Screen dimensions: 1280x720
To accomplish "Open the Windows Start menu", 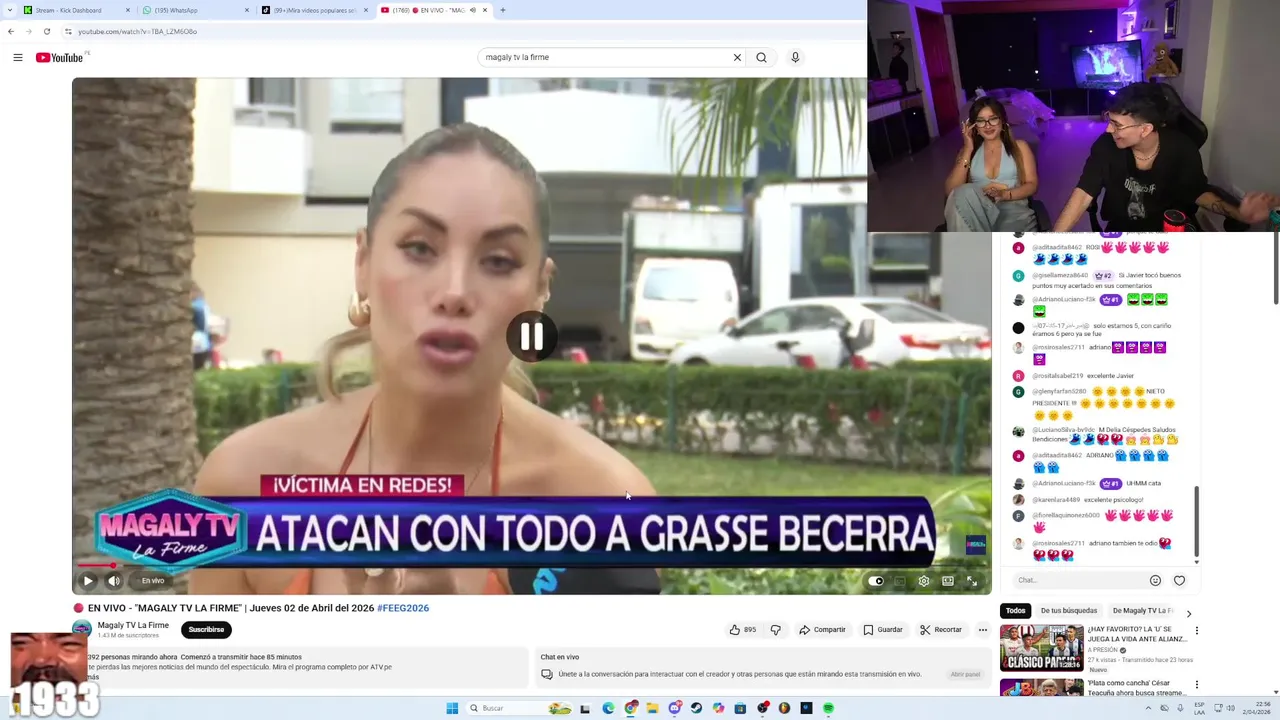I will tap(452, 708).
